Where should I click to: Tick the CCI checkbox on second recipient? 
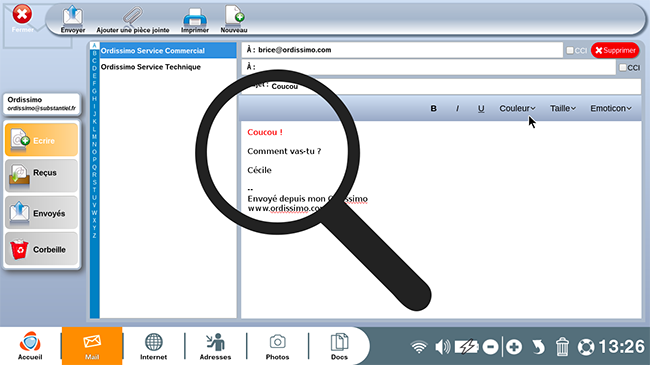(623, 67)
